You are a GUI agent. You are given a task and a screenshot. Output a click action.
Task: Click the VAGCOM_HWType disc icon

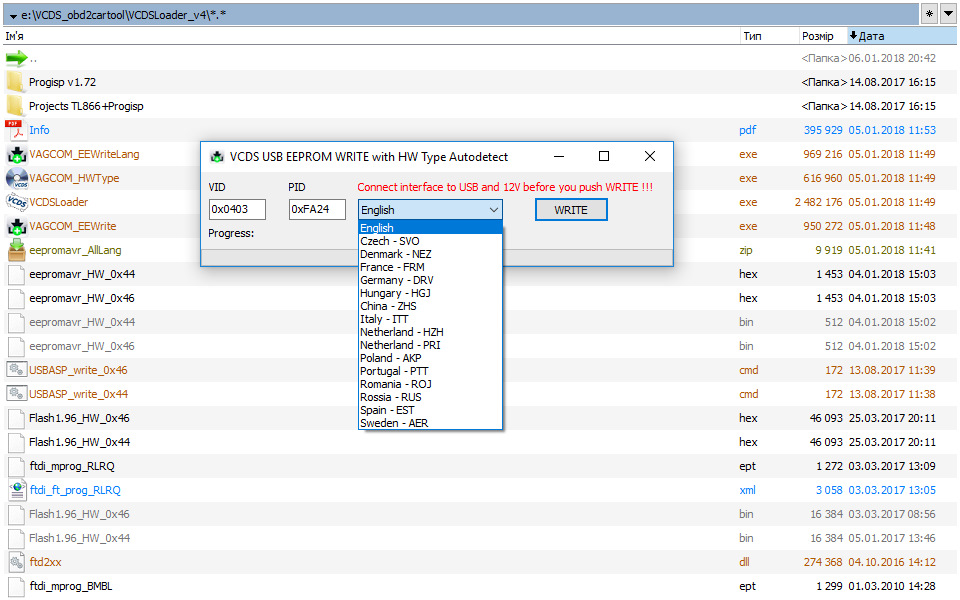[x=17, y=178]
